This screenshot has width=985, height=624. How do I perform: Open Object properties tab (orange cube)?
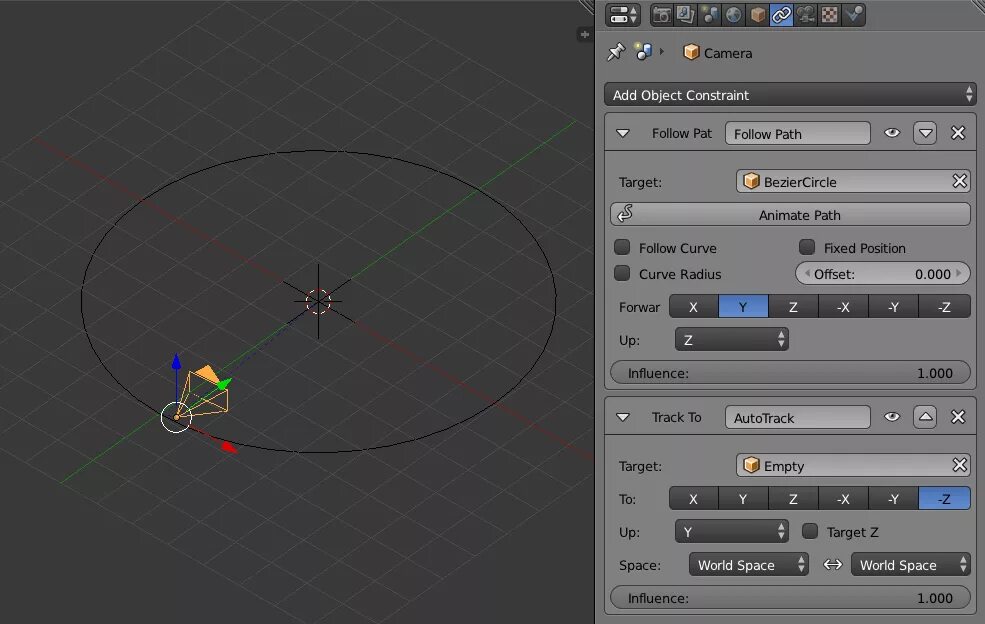coord(758,14)
